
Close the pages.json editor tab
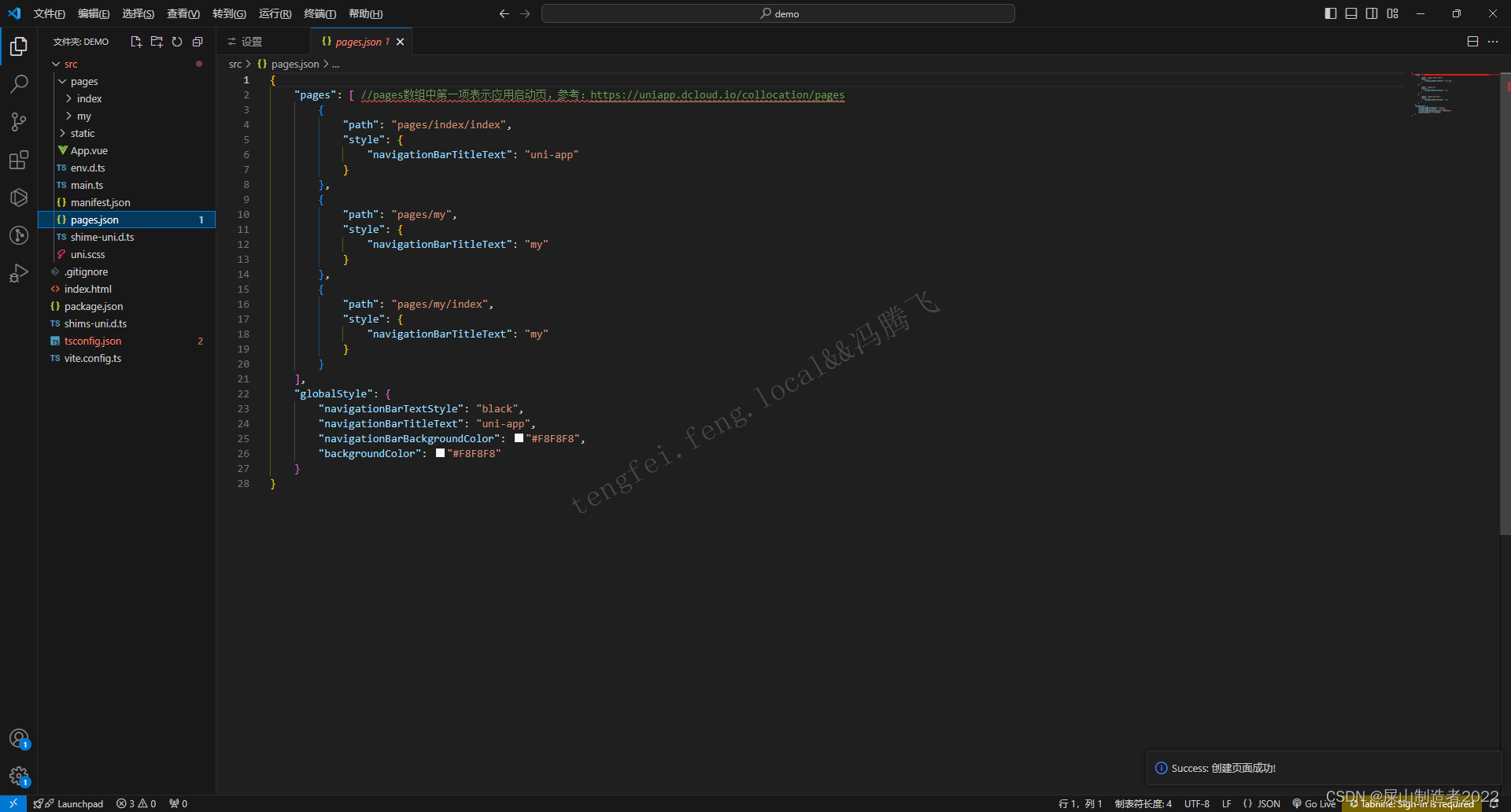tap(401, 42)
